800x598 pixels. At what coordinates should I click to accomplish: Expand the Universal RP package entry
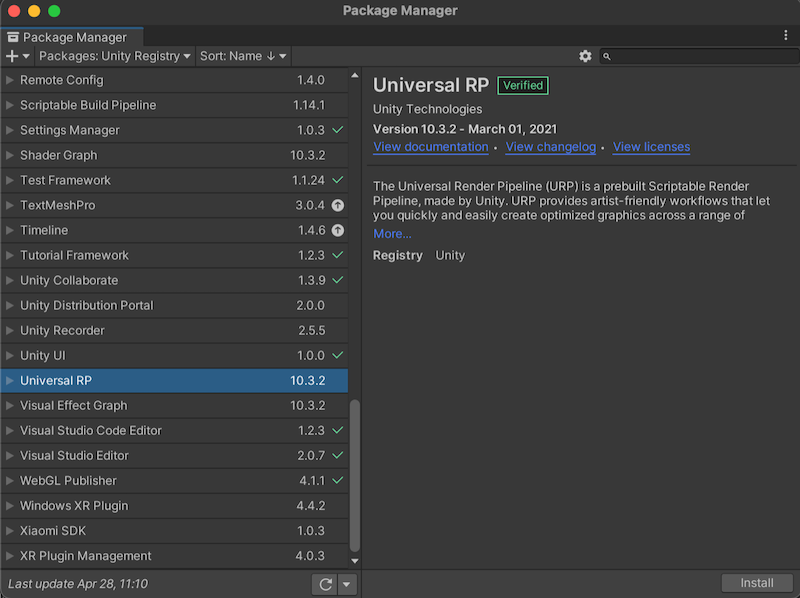pyautogui.click(x=9, y=380)
